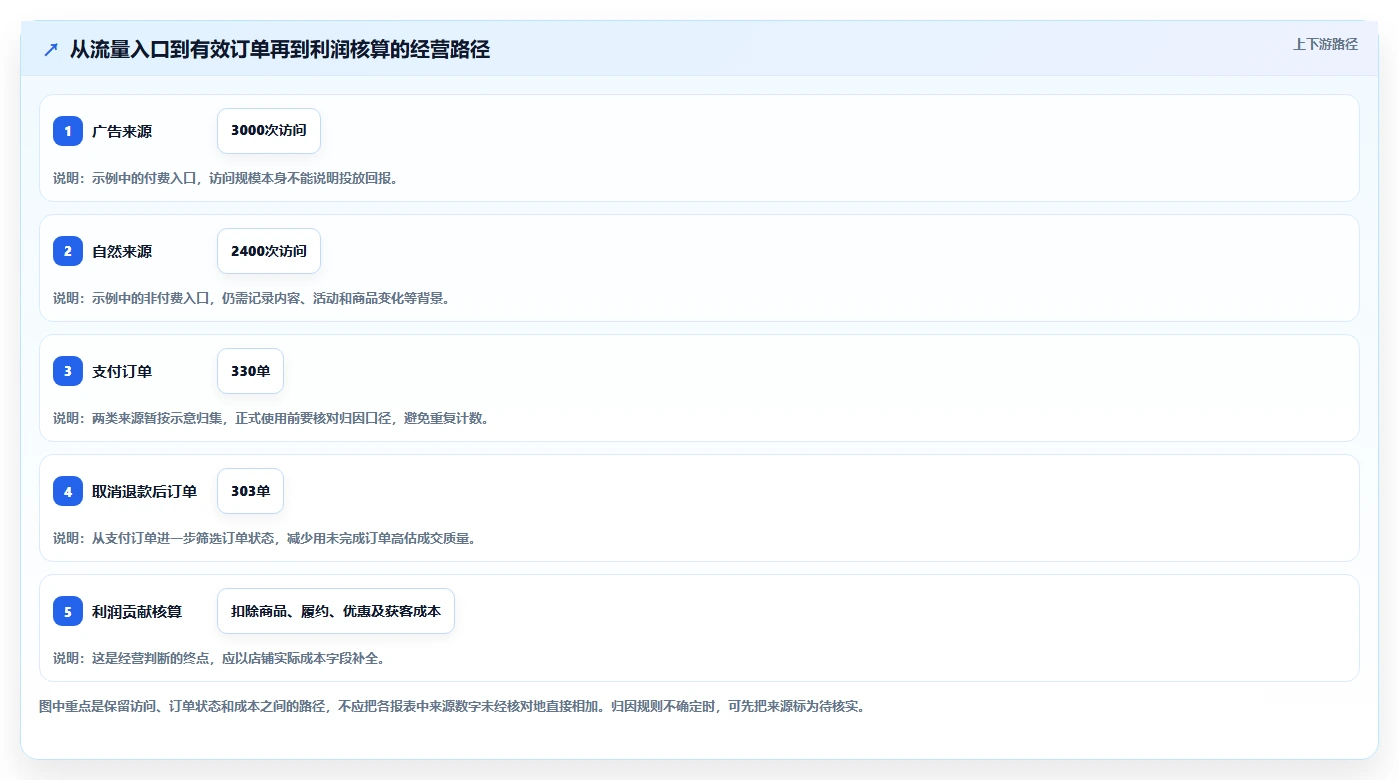
Task: Select the 330单 value chip
Action: (250, 371)
